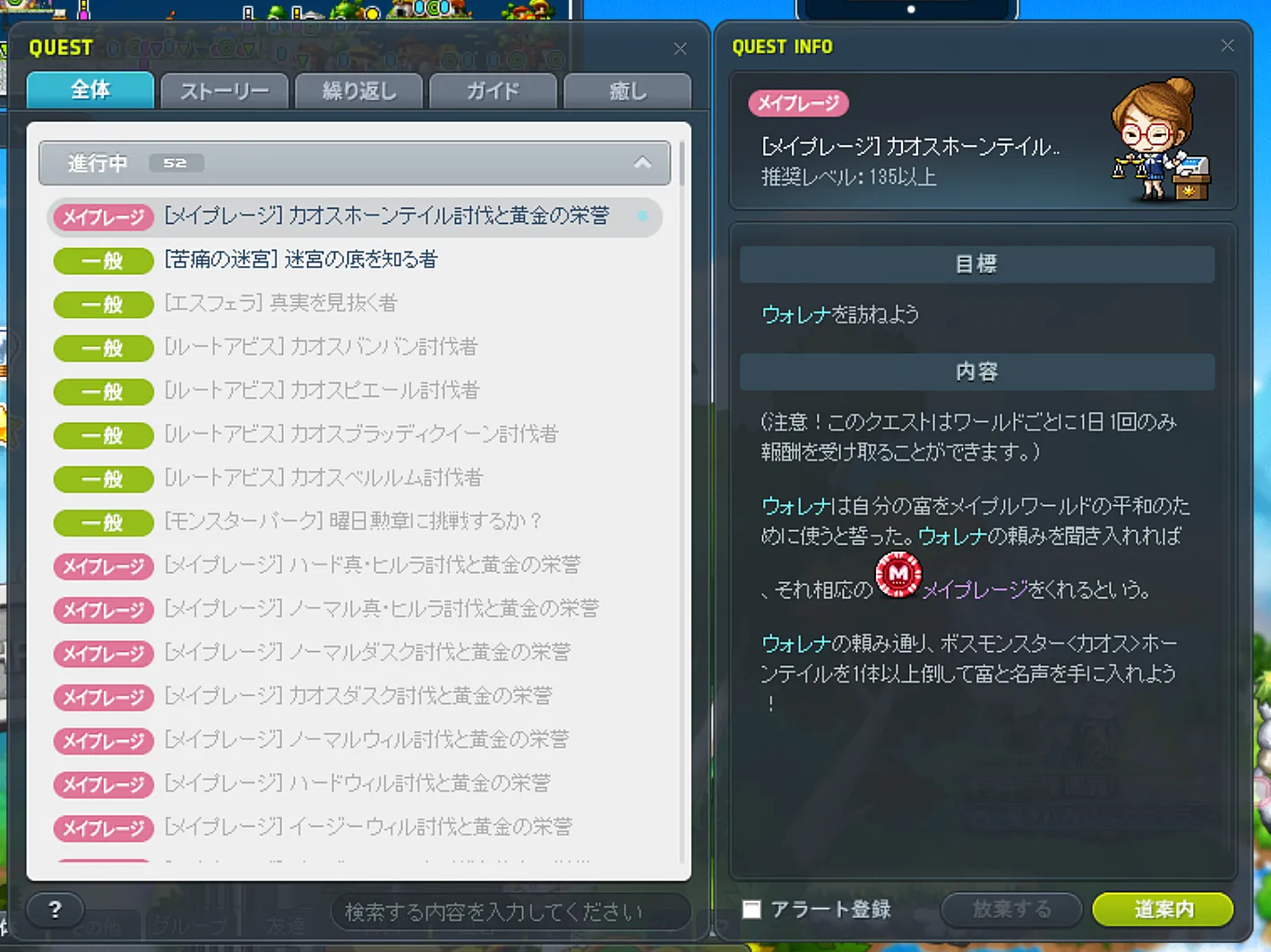Close the QUEST list window

(x=680, y=48)
